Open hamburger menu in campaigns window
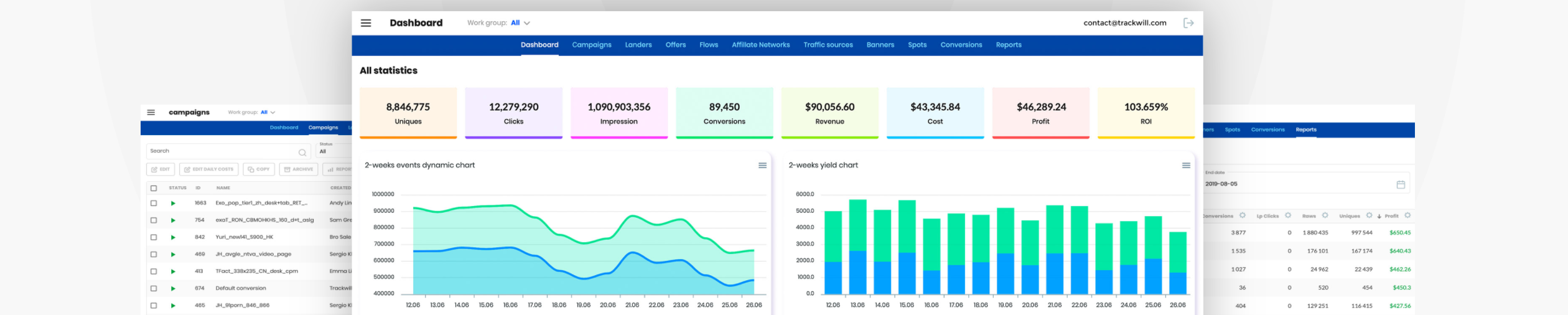The height and width of the screenshot is (315, 1568). tap(151, 113)
